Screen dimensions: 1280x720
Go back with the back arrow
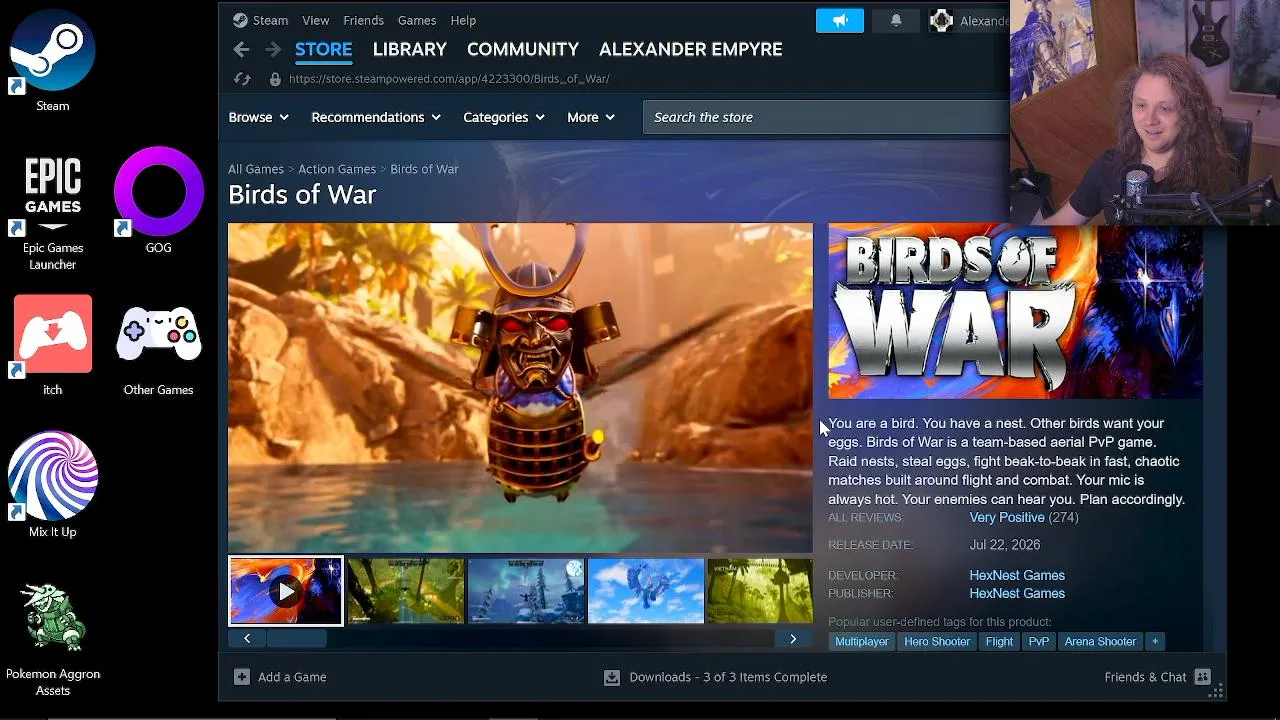point(241,49)
